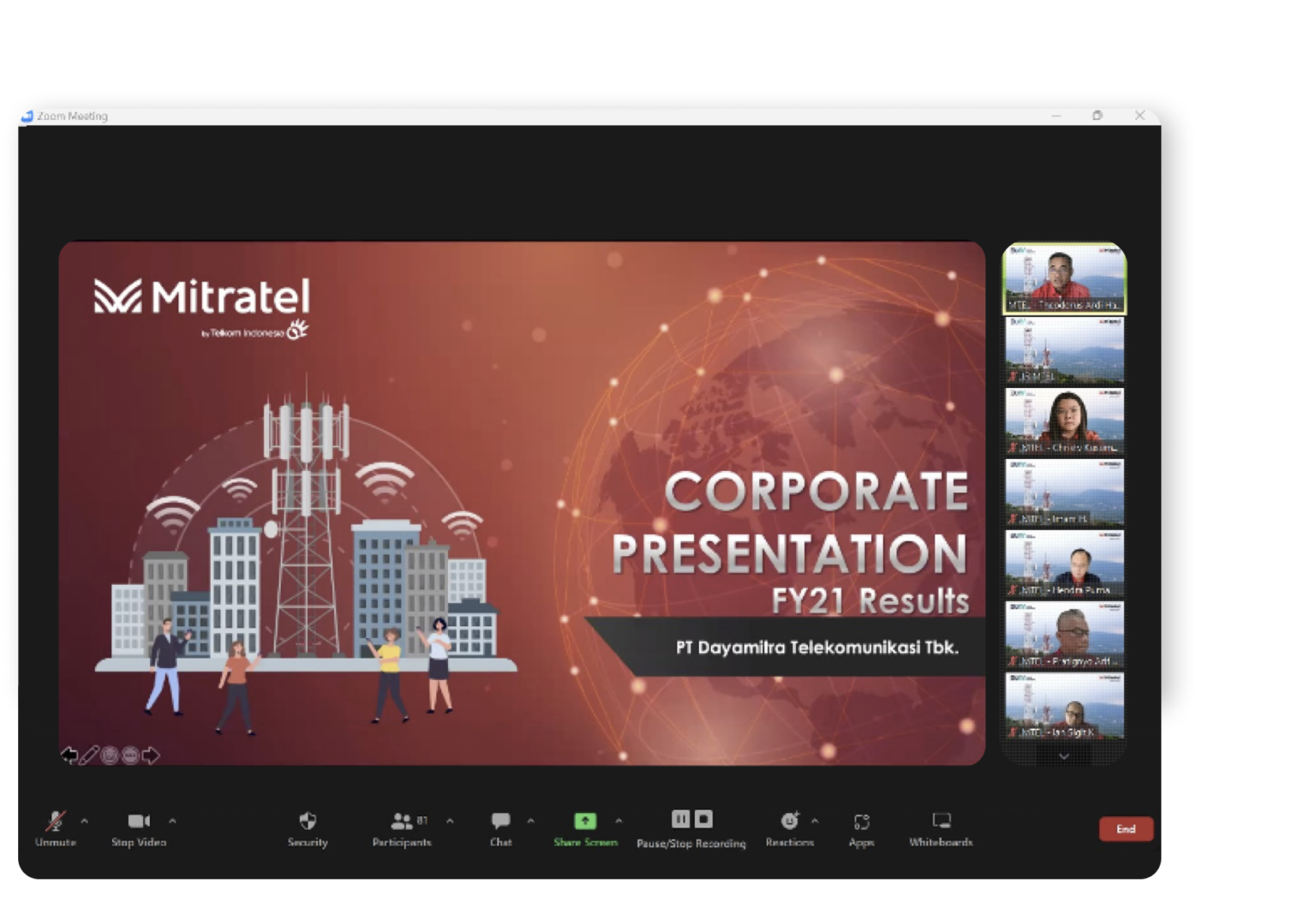1316x914 pixels.
Task: Open the Zoom Meeting title bar menu
Action: [x=28, y=116]
